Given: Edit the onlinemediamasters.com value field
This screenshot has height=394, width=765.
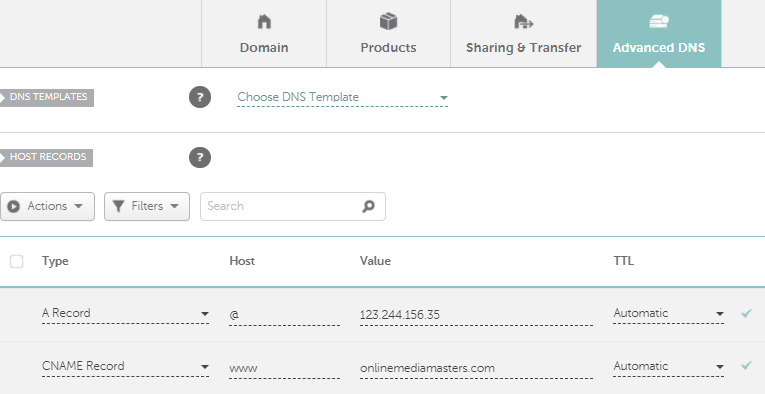Looking at the screenshot, I should [476, 368].
